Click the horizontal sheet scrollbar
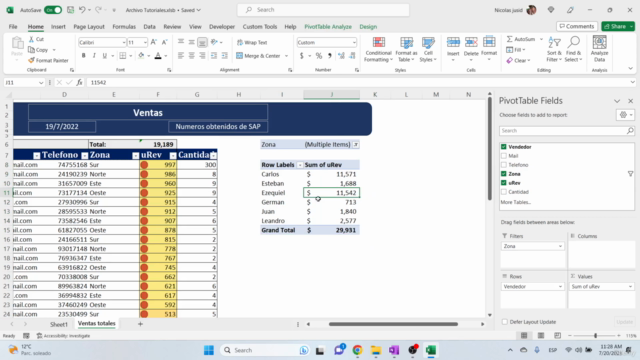The height and width of the screenshot is (360, 640). tap(393, 324)
